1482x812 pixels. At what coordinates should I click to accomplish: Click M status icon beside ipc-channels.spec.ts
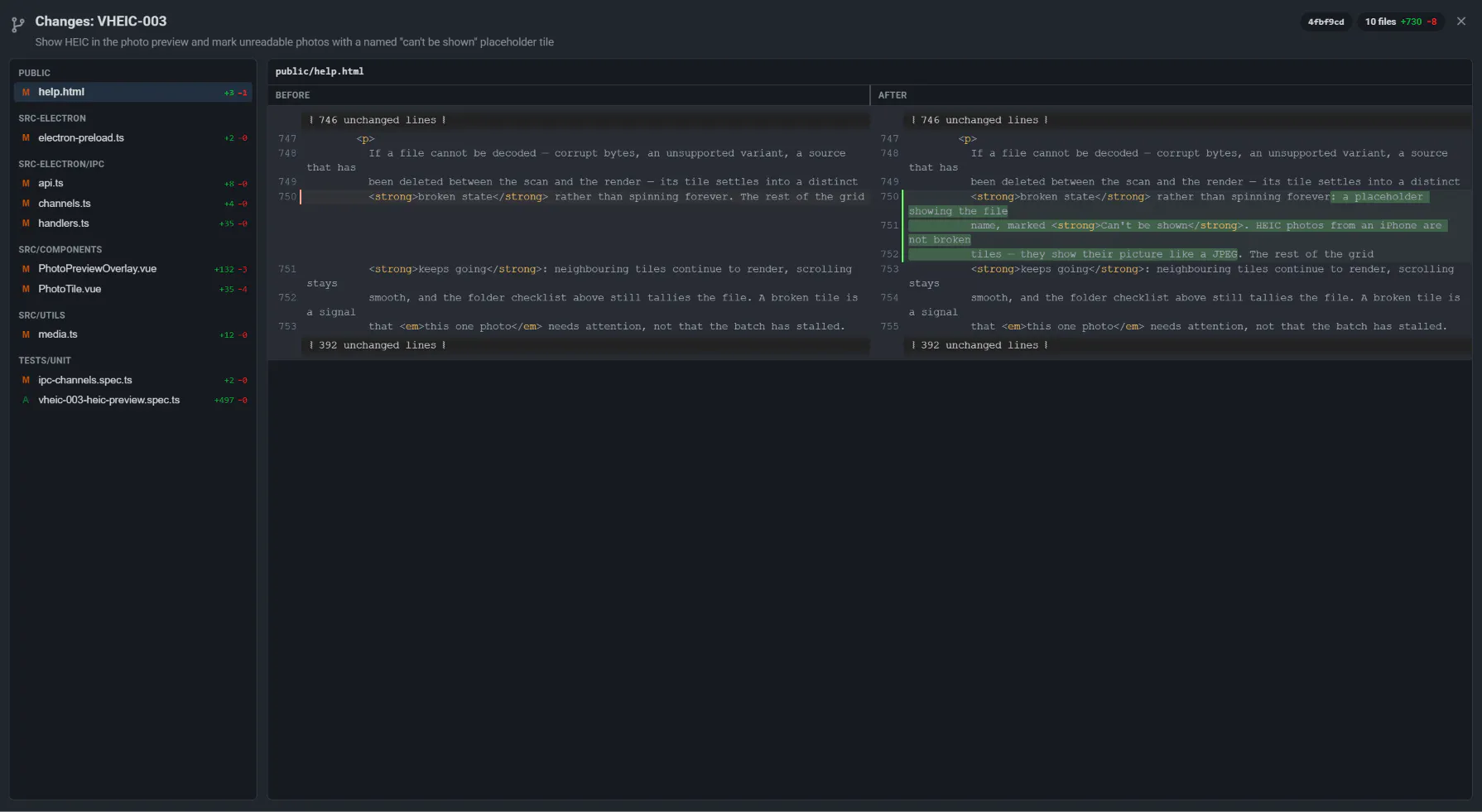[x=26, y=380]
